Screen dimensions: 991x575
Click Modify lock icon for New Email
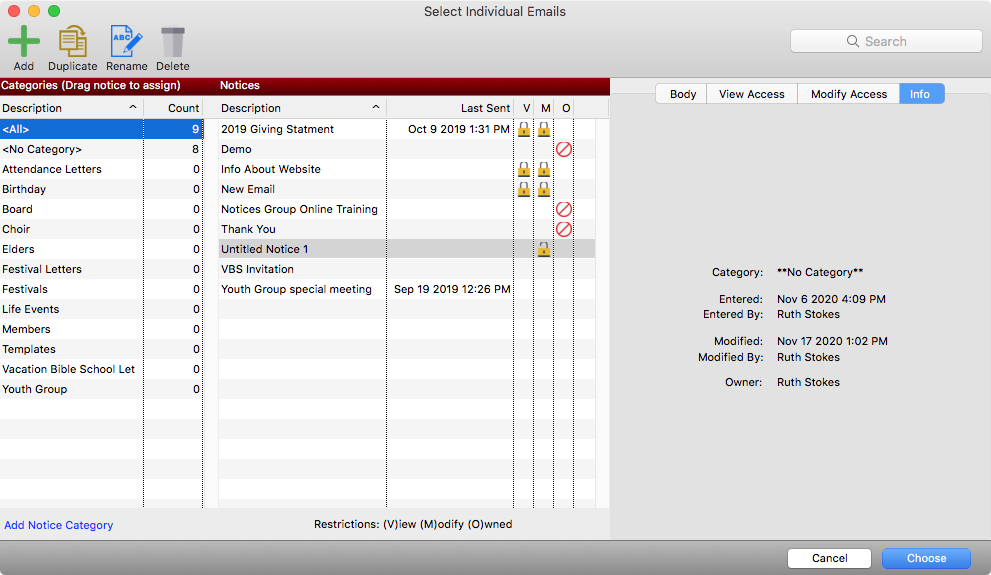(x=543, y=189)
